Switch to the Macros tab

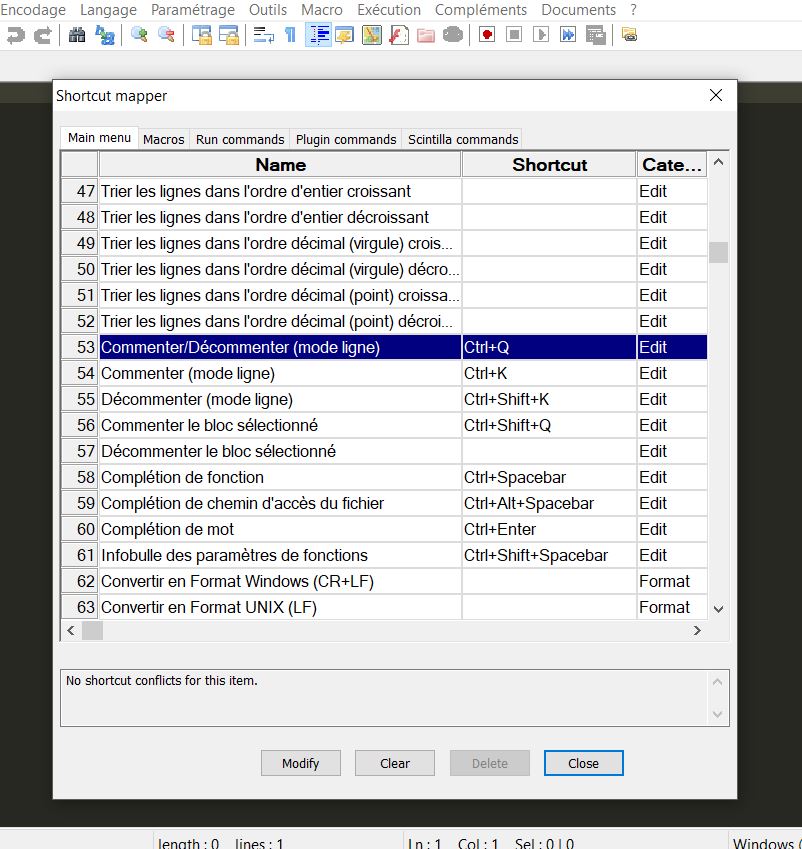(x=163, y=139)
